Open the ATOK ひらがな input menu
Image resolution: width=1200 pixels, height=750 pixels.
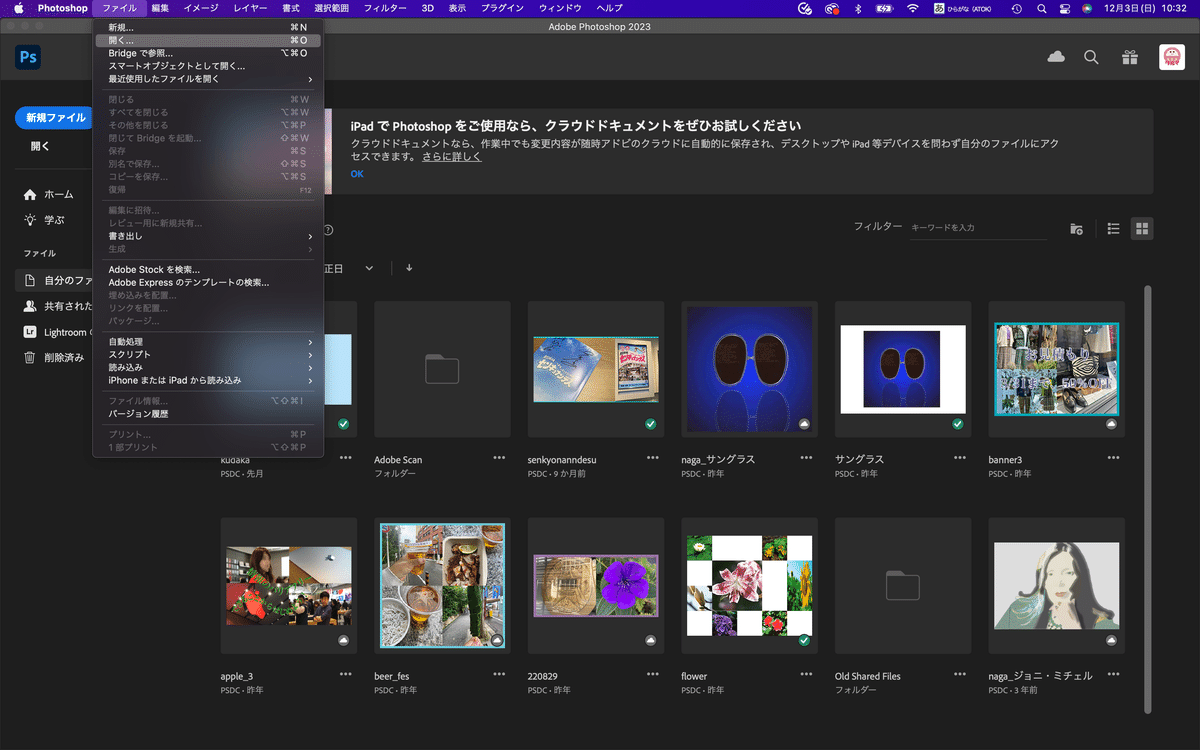963,8
